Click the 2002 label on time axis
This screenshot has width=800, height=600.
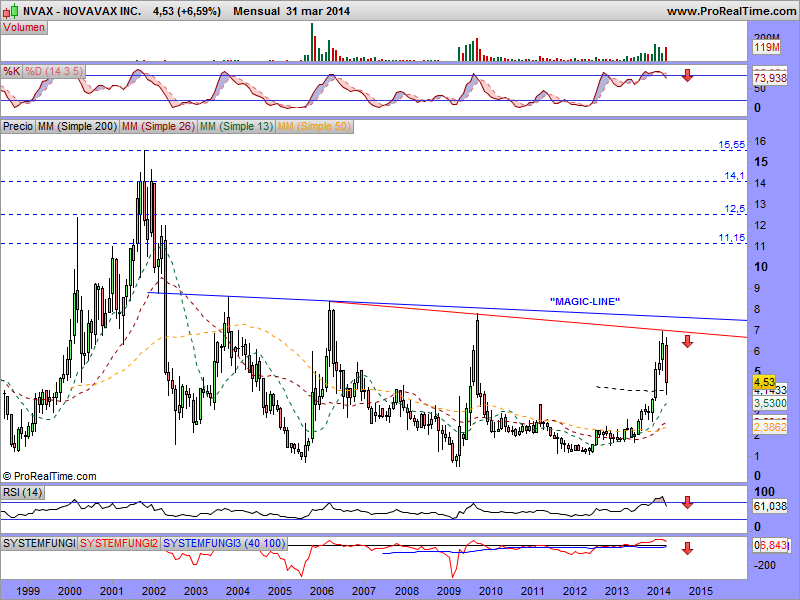click(x=154, y=591)
